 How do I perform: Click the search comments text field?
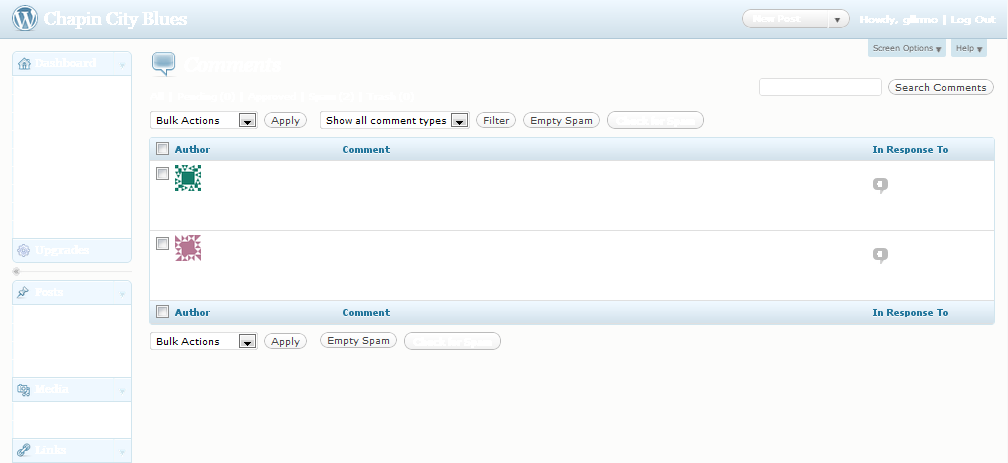click(x=819, y=87)
